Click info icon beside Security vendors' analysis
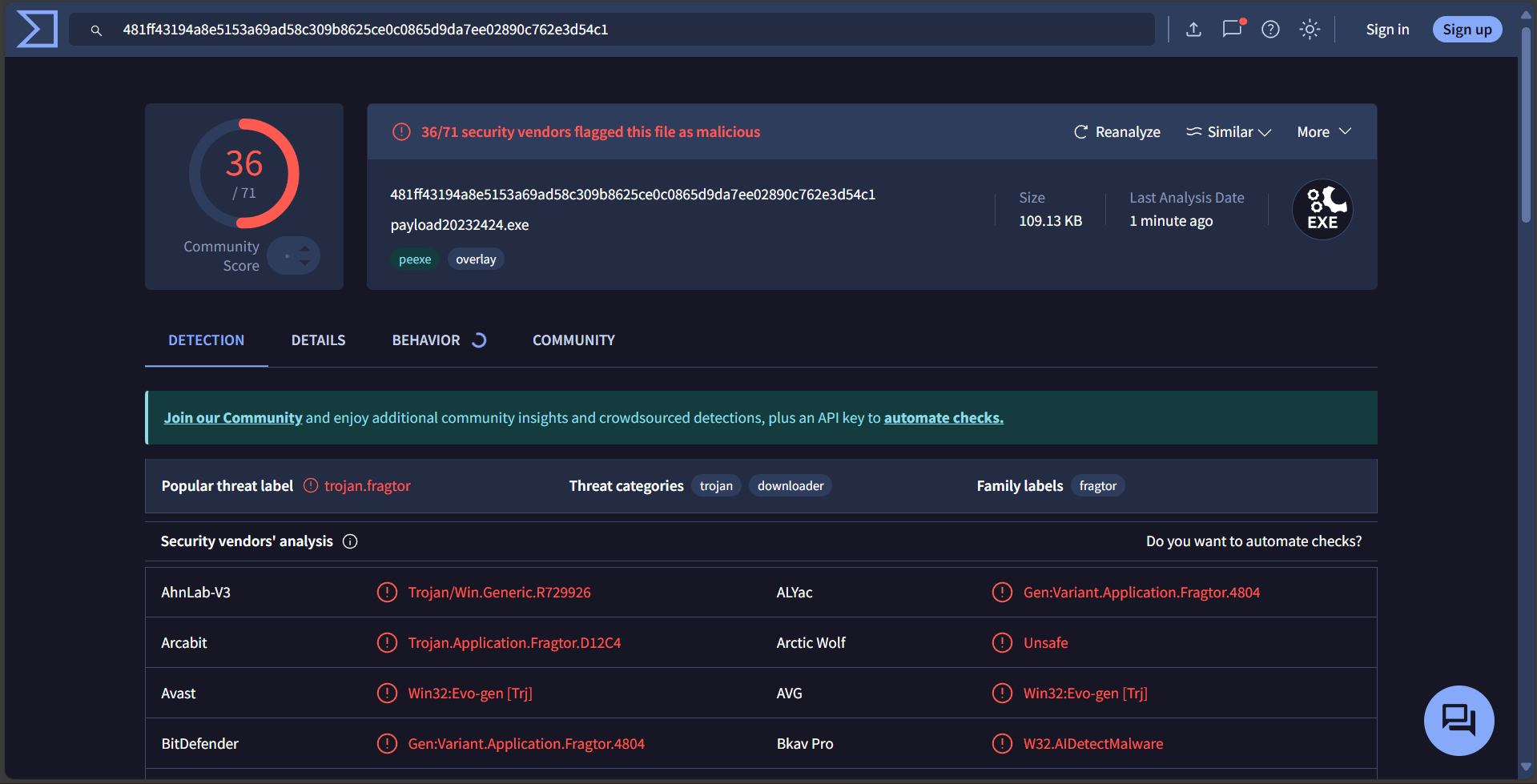Screen dimensions: 1537x784 click(x=350, y=541)
